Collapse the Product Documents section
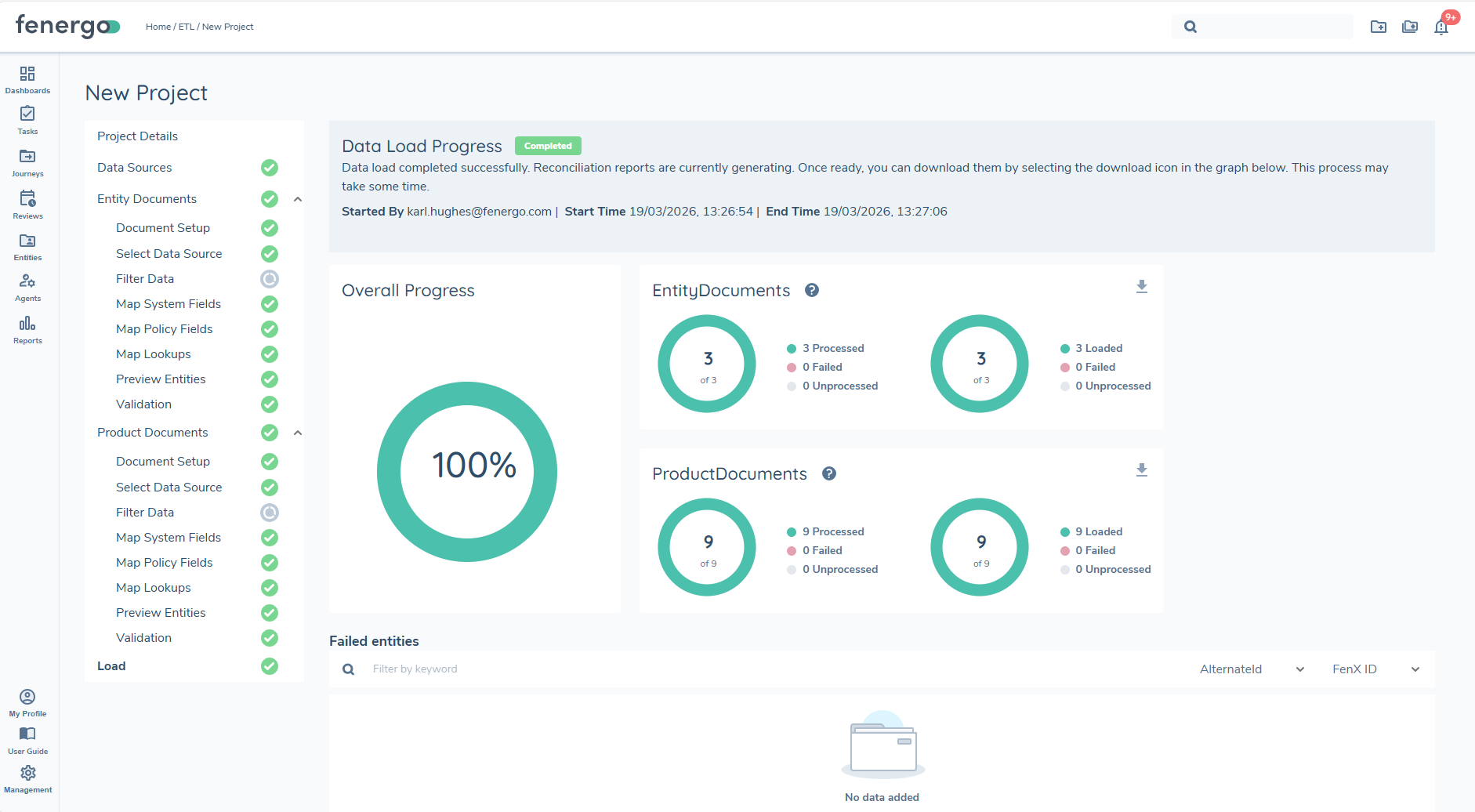Viewport: 1475px width, 812px height. (297, 432)
